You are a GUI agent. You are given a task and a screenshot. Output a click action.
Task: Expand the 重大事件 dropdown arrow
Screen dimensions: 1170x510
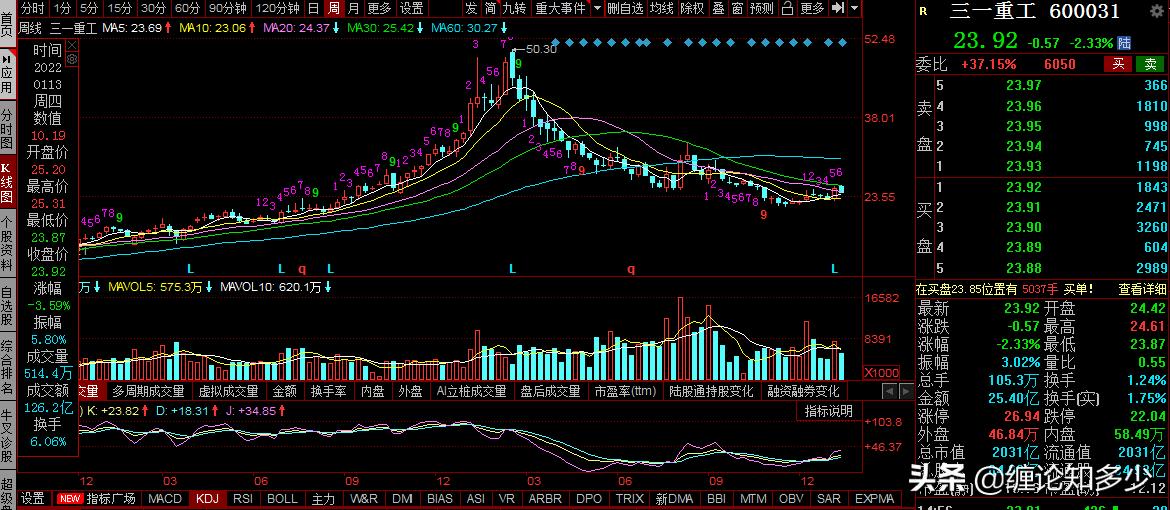coord(596,8)
